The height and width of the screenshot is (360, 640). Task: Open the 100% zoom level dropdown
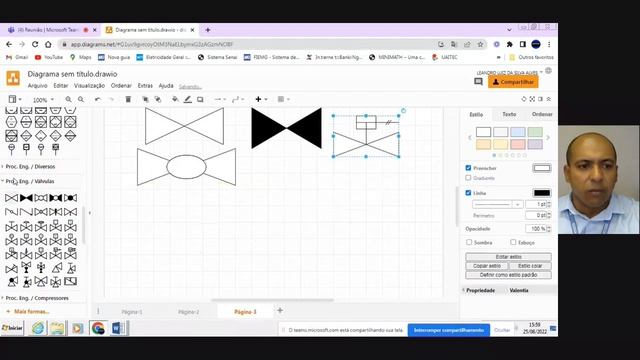click(x=43, y=100)
